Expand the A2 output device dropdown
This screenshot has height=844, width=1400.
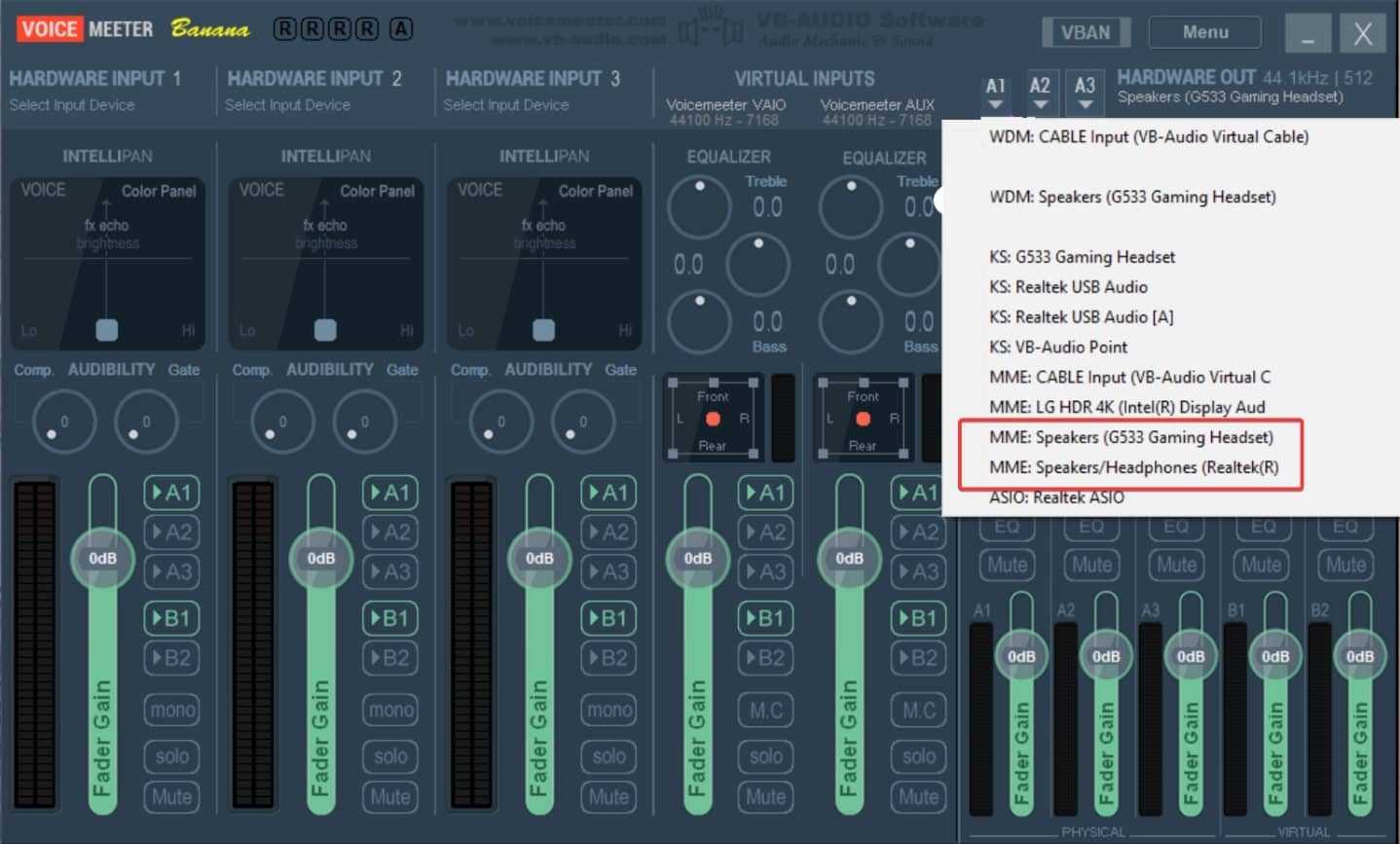[1040, 101]
